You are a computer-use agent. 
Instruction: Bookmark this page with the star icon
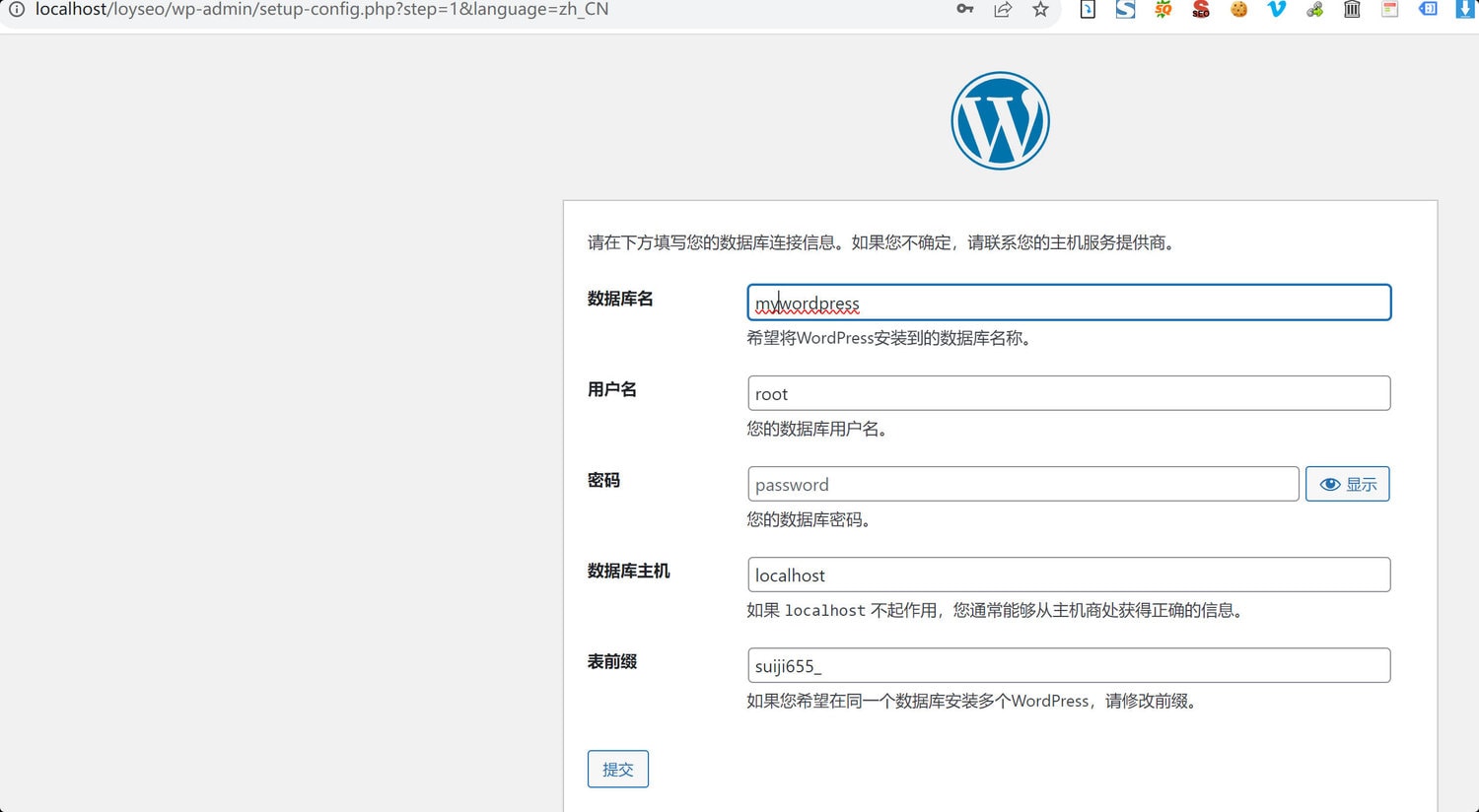click(x=1040, y=9)
